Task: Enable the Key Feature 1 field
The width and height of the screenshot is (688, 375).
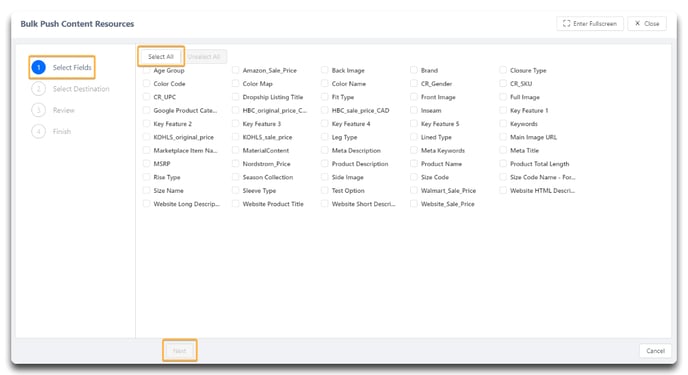Action: (x=503, y=110)
